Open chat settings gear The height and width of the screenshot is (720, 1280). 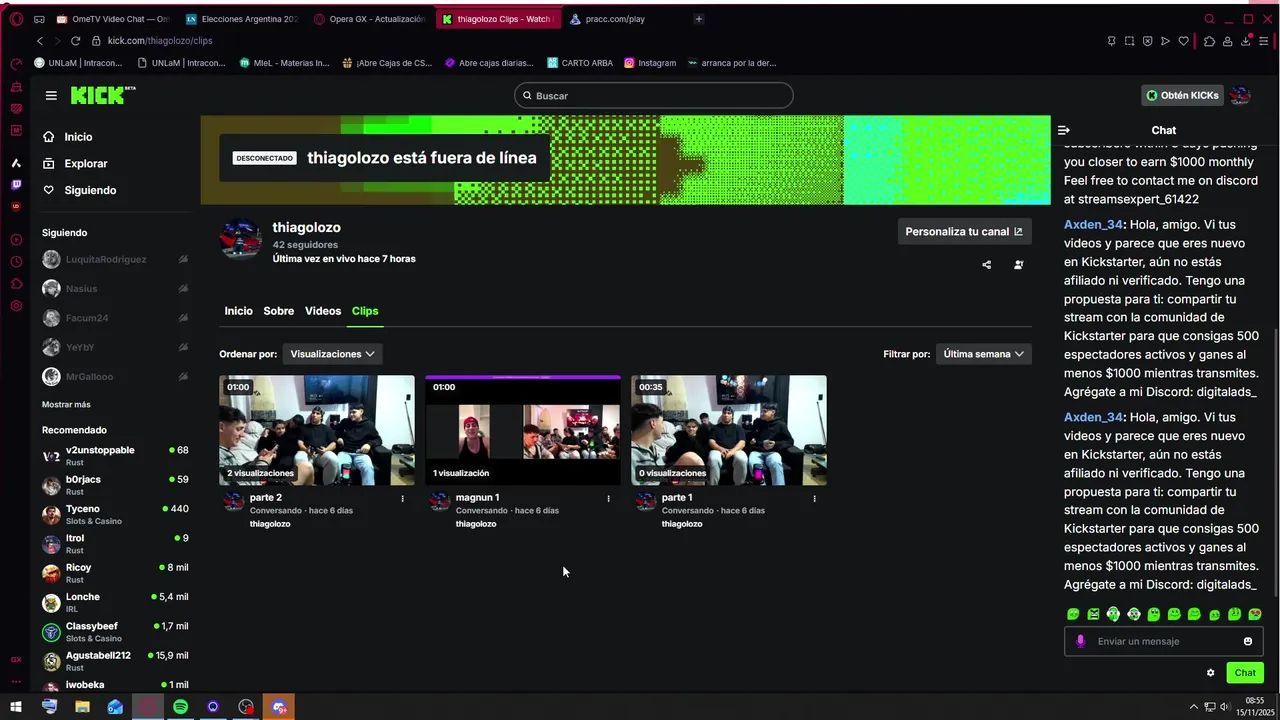coord(1210,673)
